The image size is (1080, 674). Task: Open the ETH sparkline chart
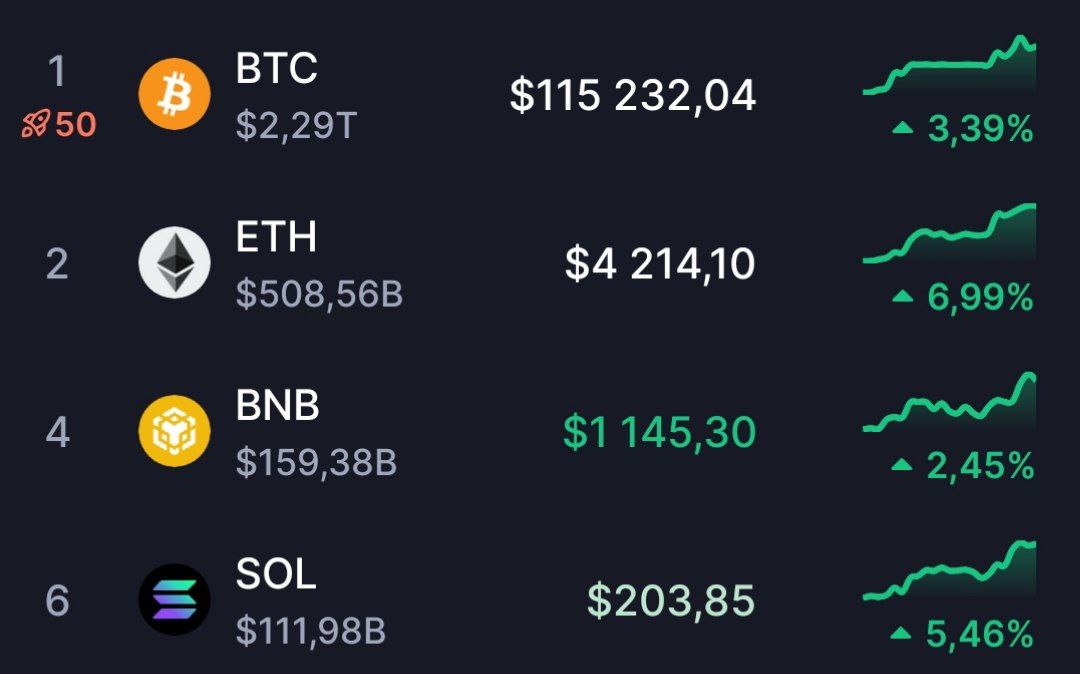pyautogui.click(x=949, y=235)
